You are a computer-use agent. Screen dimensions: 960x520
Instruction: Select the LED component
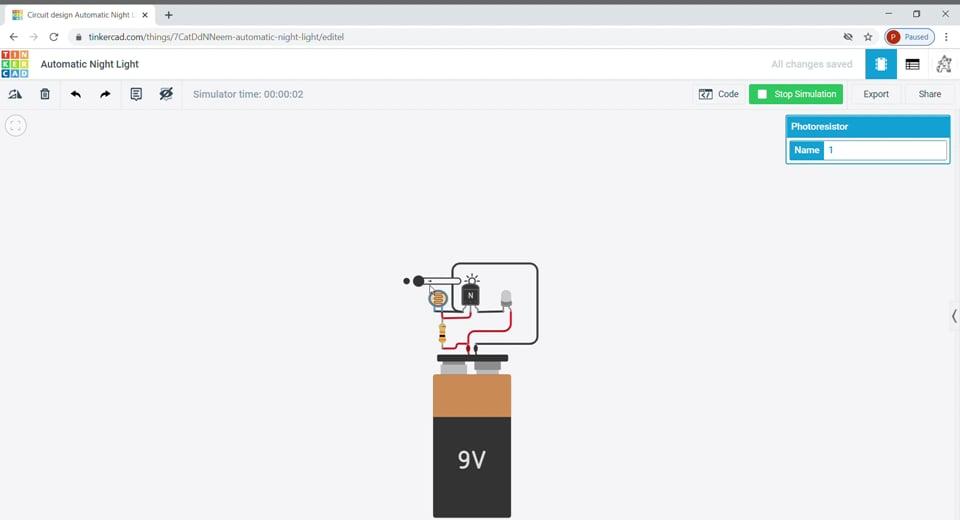[506, 299]
